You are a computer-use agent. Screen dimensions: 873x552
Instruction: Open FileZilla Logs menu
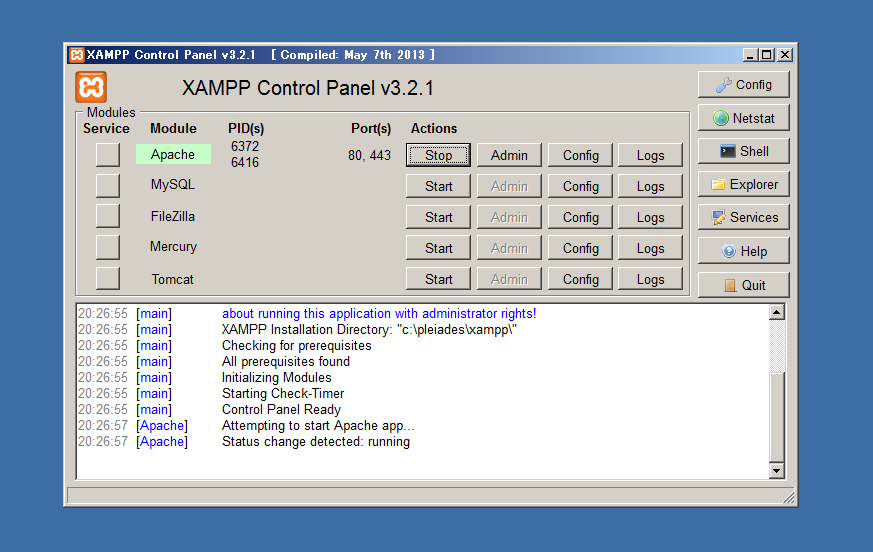650,217
